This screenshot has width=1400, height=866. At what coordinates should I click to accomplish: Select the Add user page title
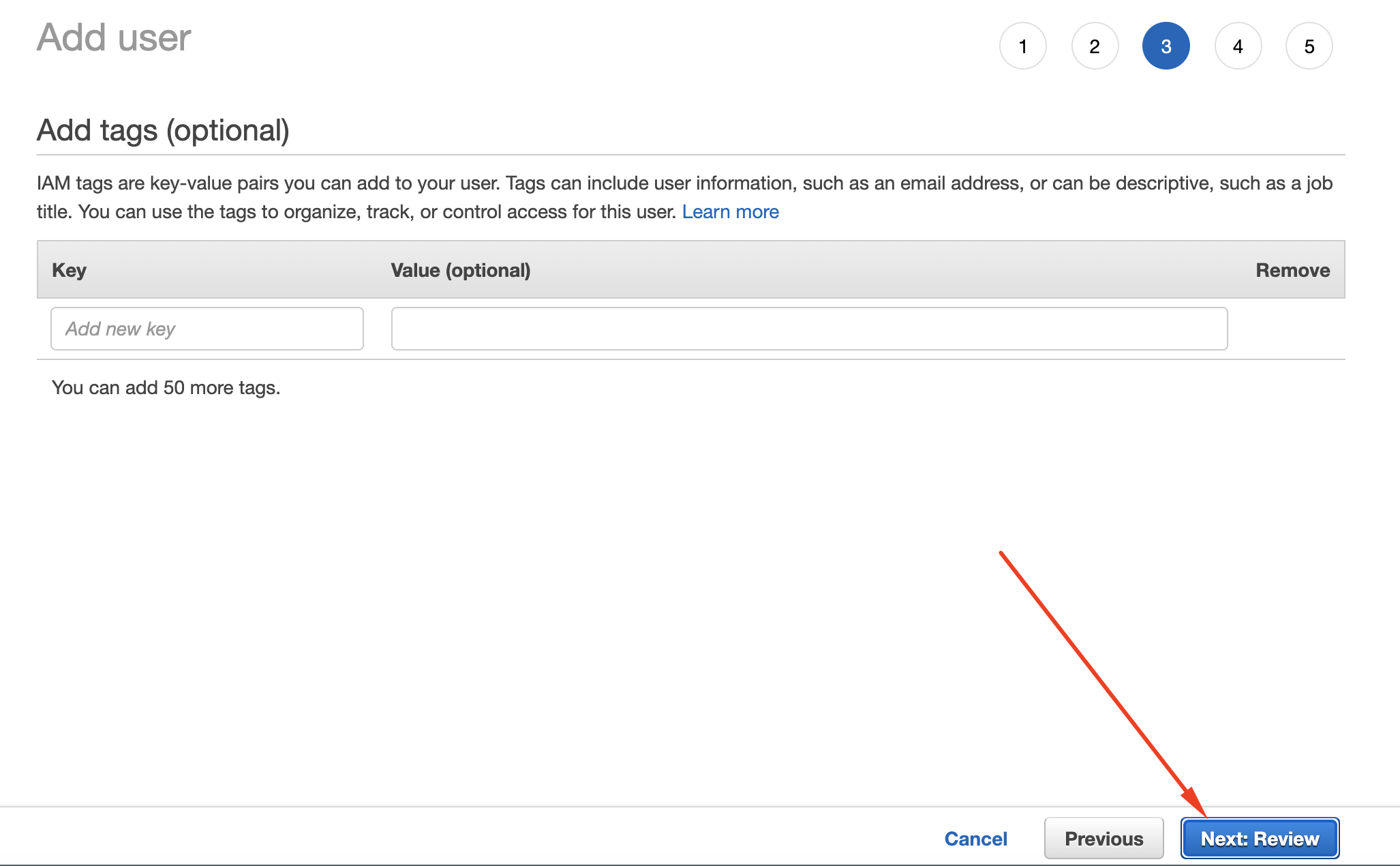pos(114,38)
